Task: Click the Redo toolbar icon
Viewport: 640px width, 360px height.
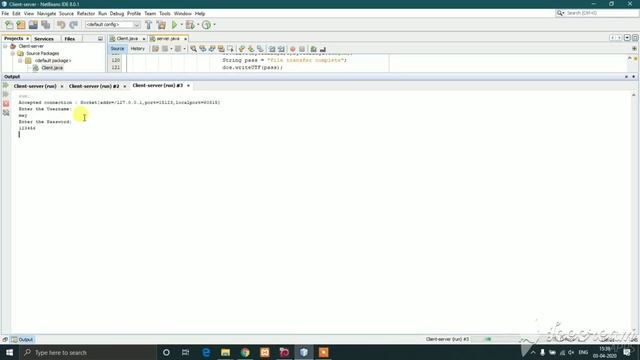Action: point(73,25)
